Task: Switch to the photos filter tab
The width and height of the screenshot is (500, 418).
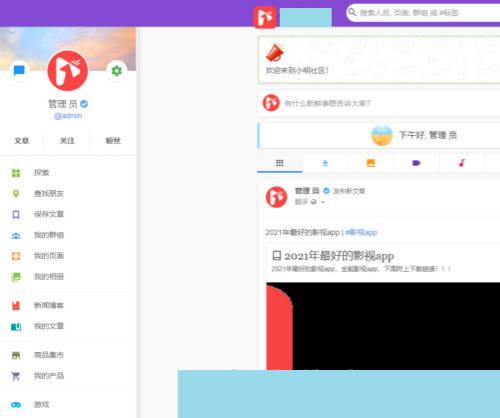Action: (371, 163)
